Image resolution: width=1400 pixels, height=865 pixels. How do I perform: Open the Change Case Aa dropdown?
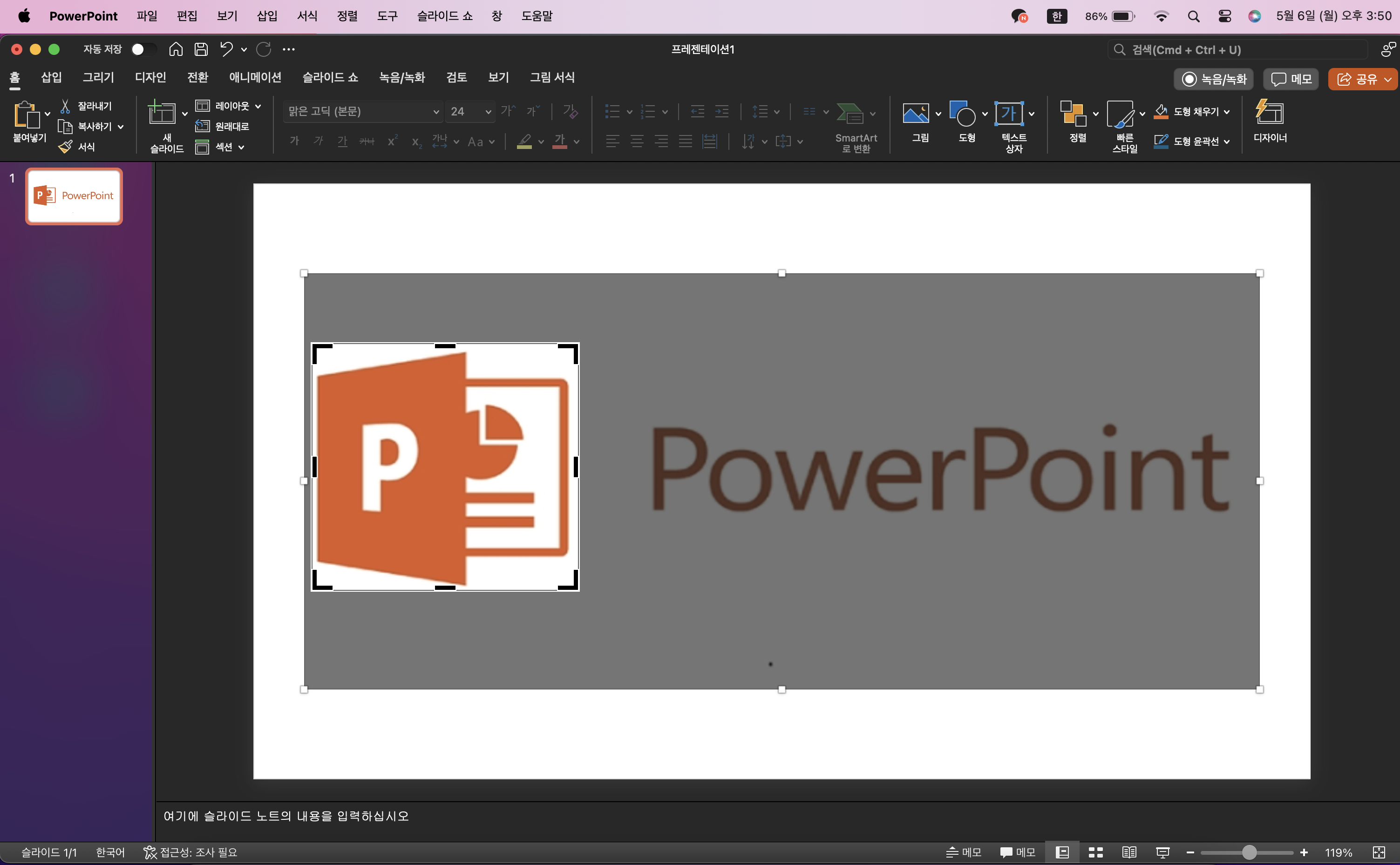481,142
